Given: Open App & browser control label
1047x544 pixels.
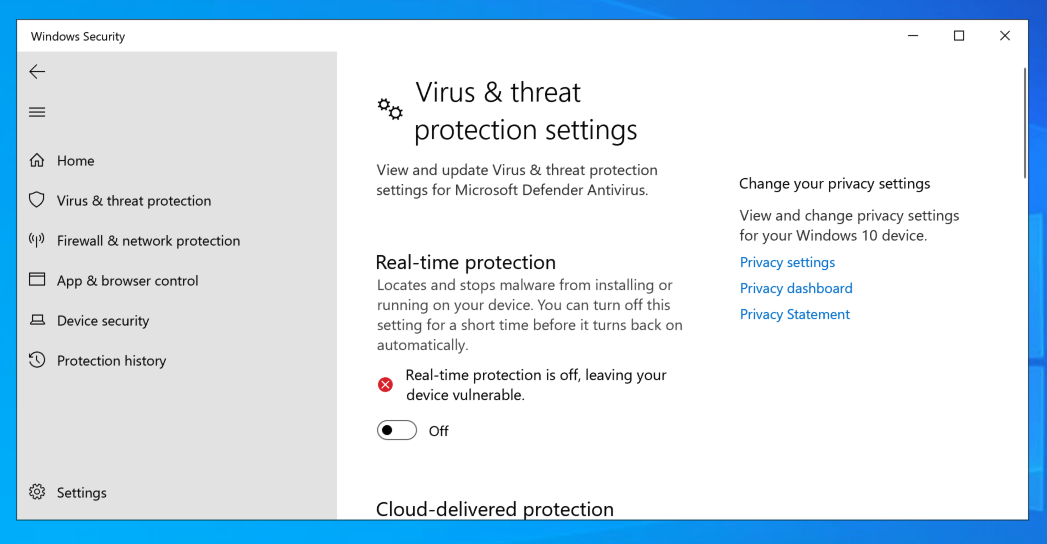Looking at the screenshot, I should pos(128,280).
